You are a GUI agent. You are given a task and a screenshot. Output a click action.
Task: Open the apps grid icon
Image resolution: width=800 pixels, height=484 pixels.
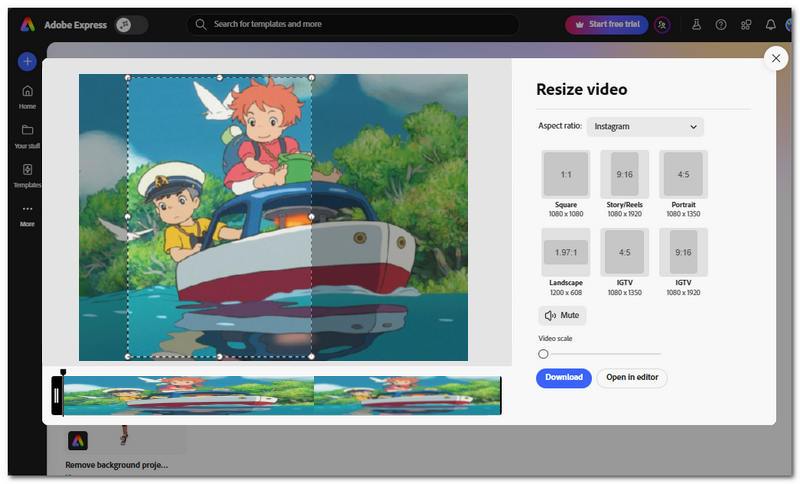(745, 24)
